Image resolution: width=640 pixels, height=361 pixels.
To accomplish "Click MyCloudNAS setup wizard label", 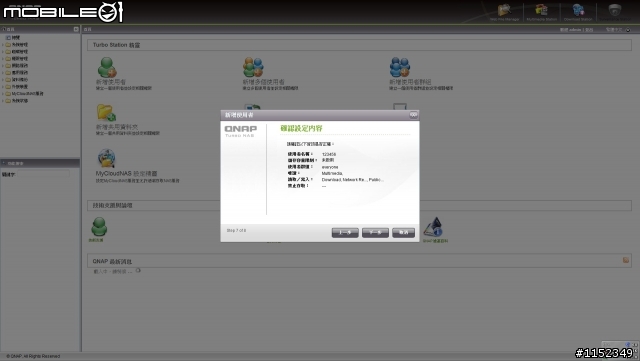I will [127, 174].
